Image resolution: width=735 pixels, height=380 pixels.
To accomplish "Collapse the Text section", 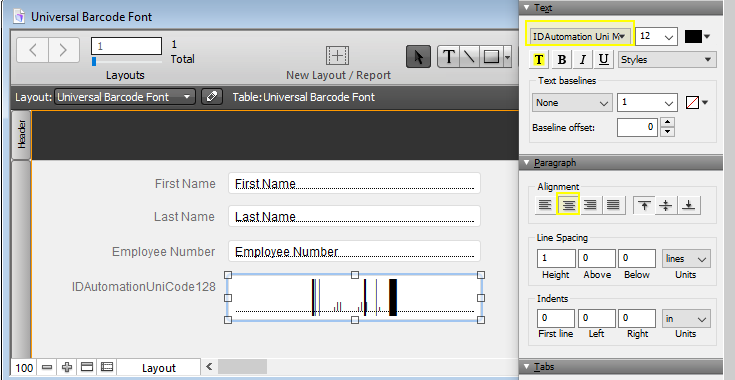I will click(526, 7).
